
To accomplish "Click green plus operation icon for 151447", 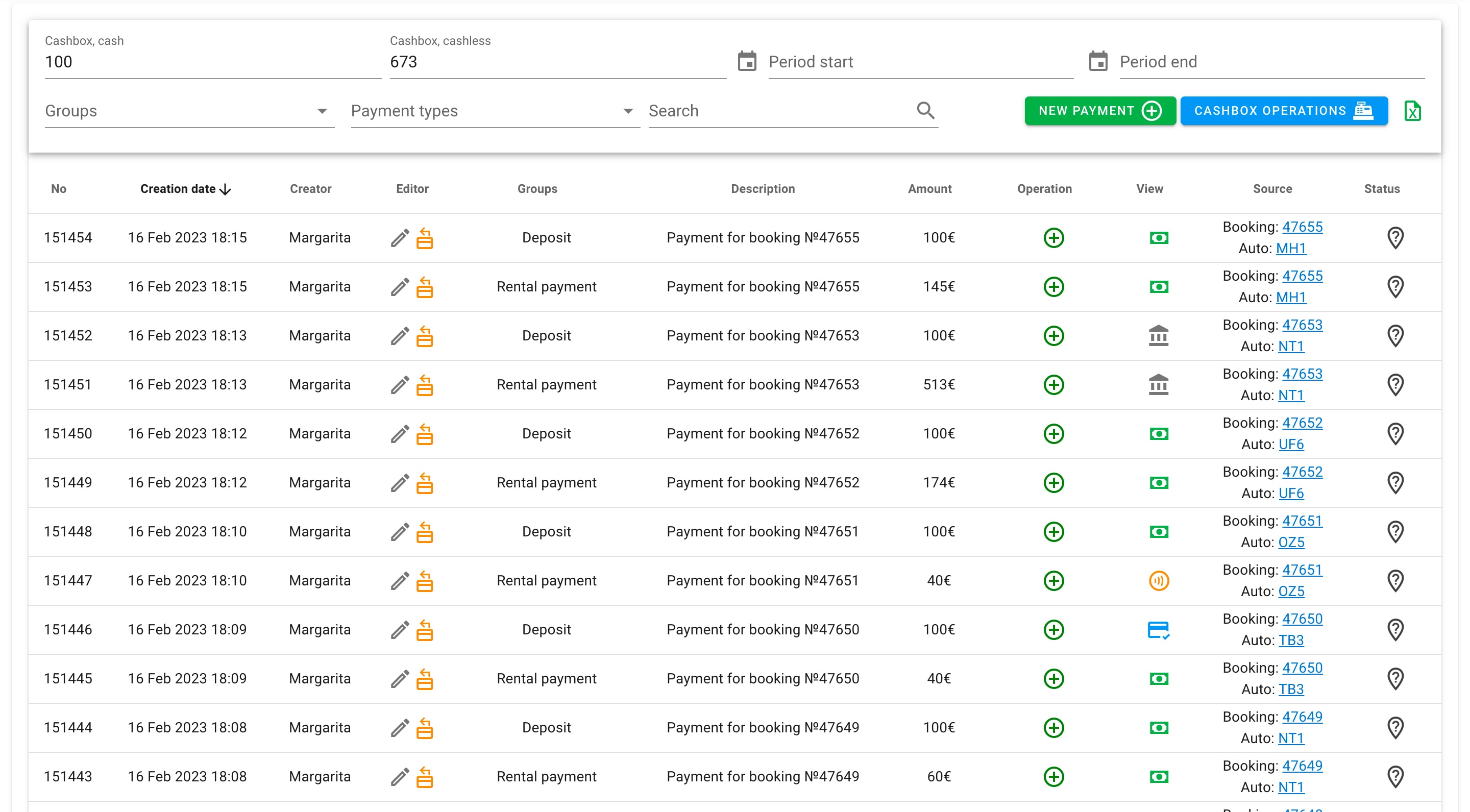I will 1053,581.
